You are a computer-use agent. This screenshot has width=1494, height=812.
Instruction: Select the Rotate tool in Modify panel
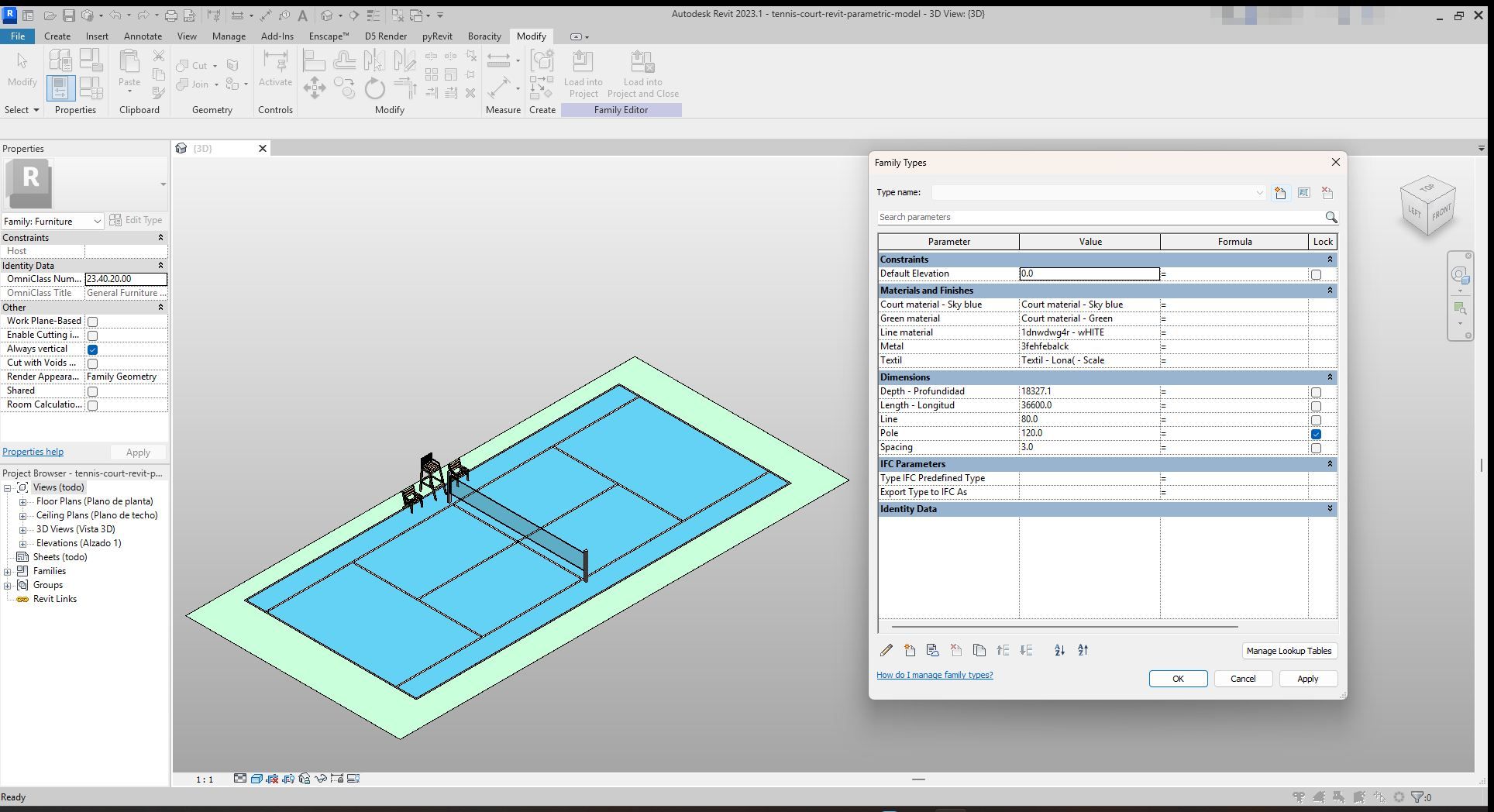click(x=375, y=88)
